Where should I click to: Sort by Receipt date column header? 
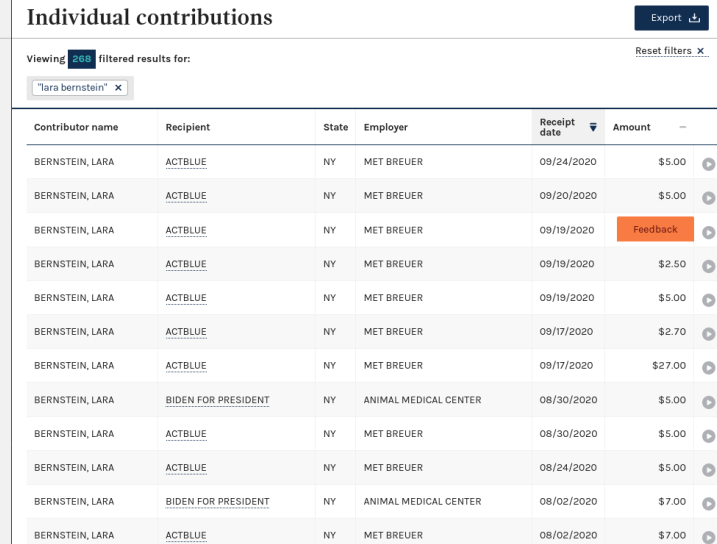click(x=568, y=127)
